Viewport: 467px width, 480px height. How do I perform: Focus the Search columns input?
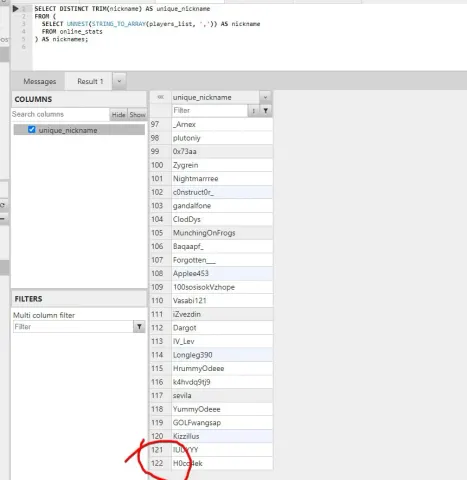(60, 114)
